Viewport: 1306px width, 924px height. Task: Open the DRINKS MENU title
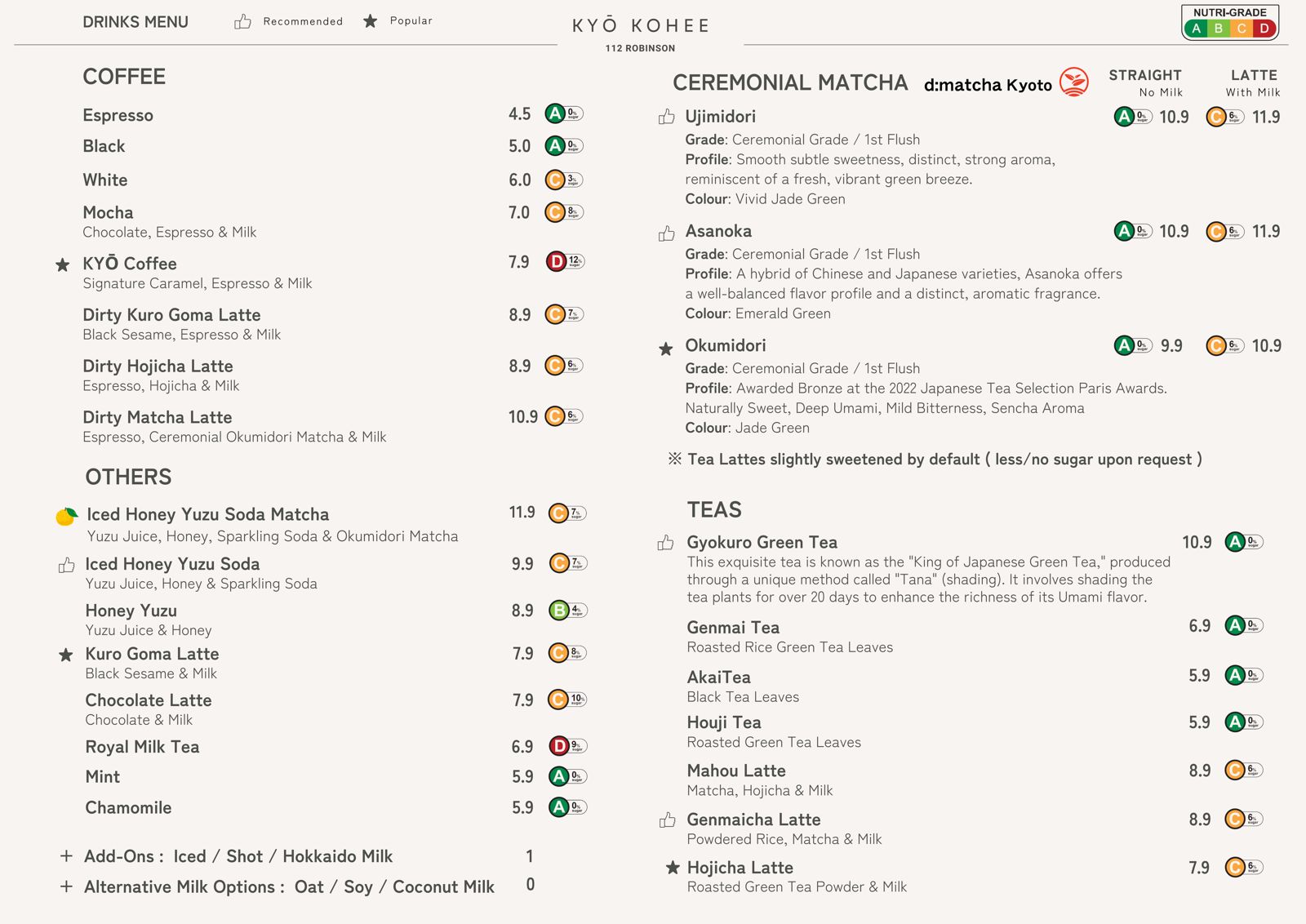click(x=135, y=22)
